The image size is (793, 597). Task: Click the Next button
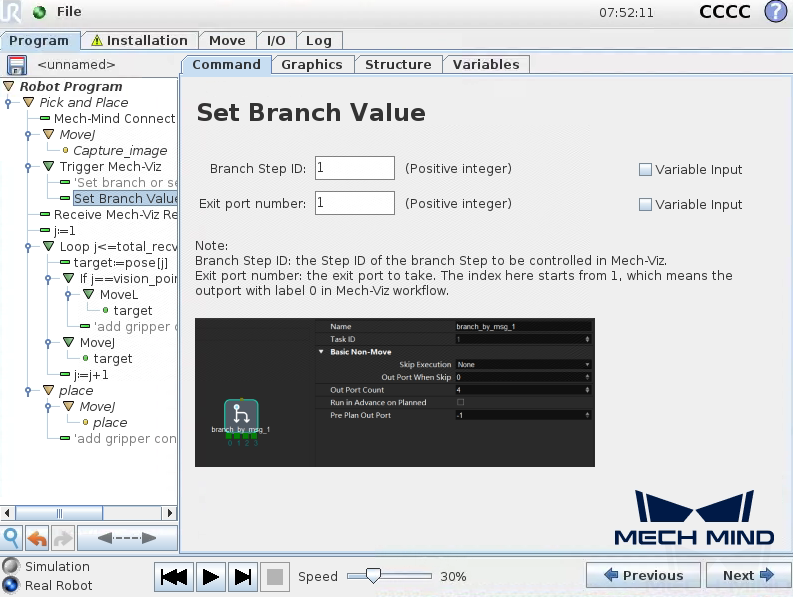pyautogui.click(x=748, y=575)
